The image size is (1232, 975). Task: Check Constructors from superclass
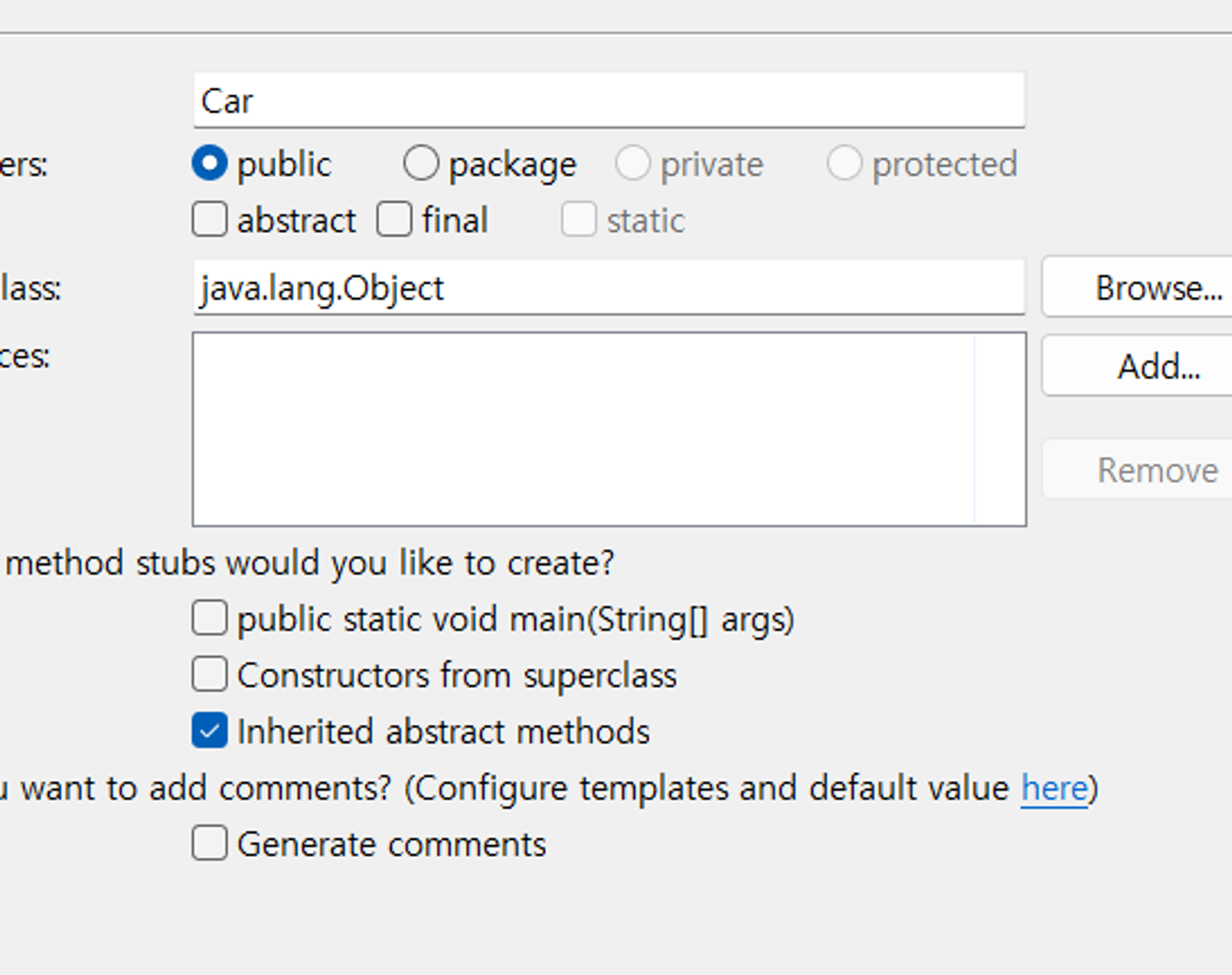tap(209, 675)
